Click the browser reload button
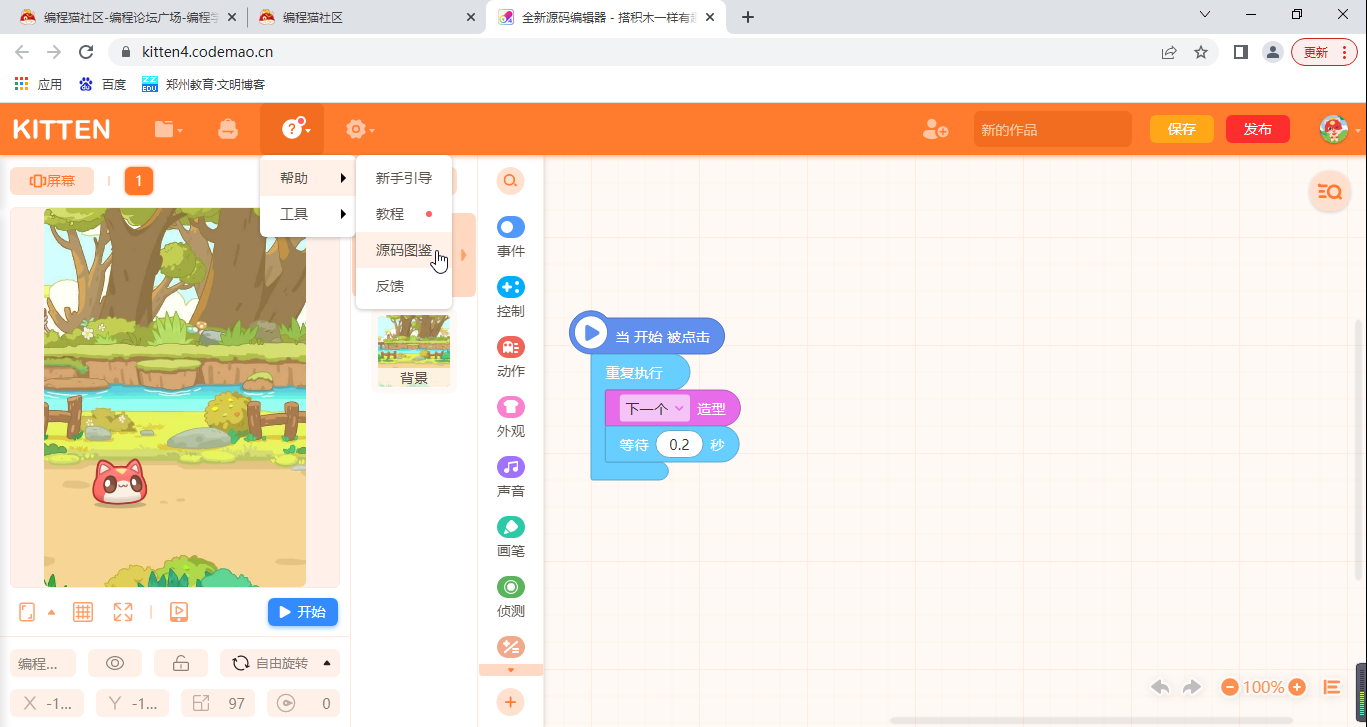This screenshot has width=1367, height=727. click(86, 52)
